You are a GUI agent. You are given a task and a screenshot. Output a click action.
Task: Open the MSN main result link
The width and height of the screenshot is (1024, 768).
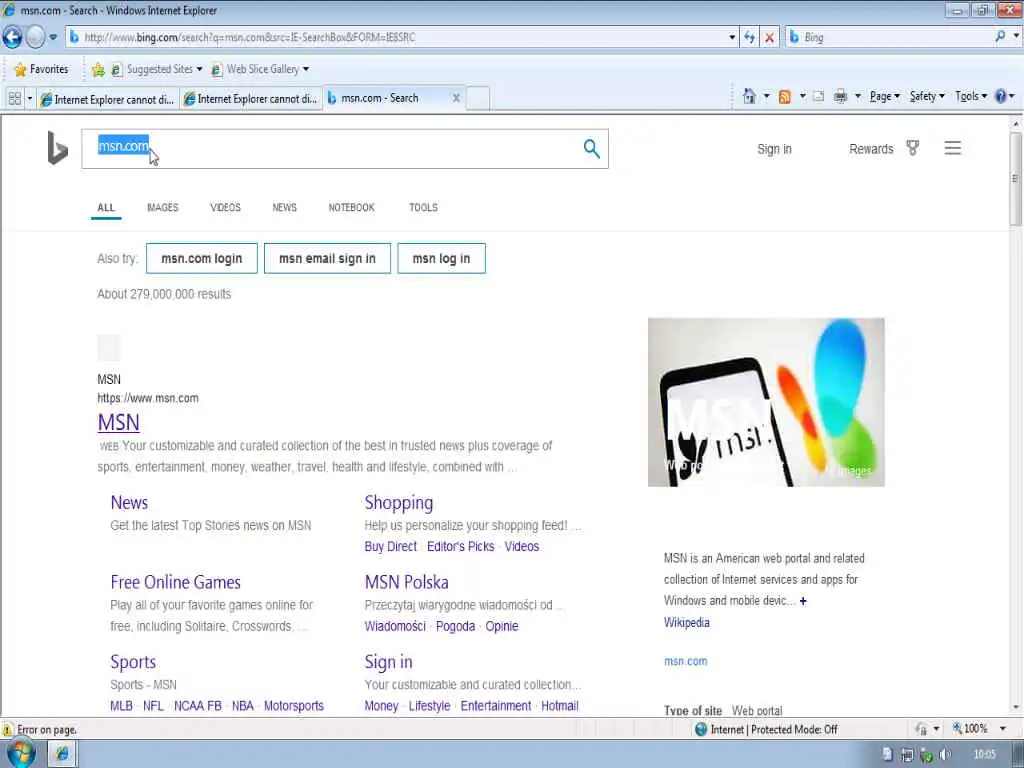click(x=118, y=423)
